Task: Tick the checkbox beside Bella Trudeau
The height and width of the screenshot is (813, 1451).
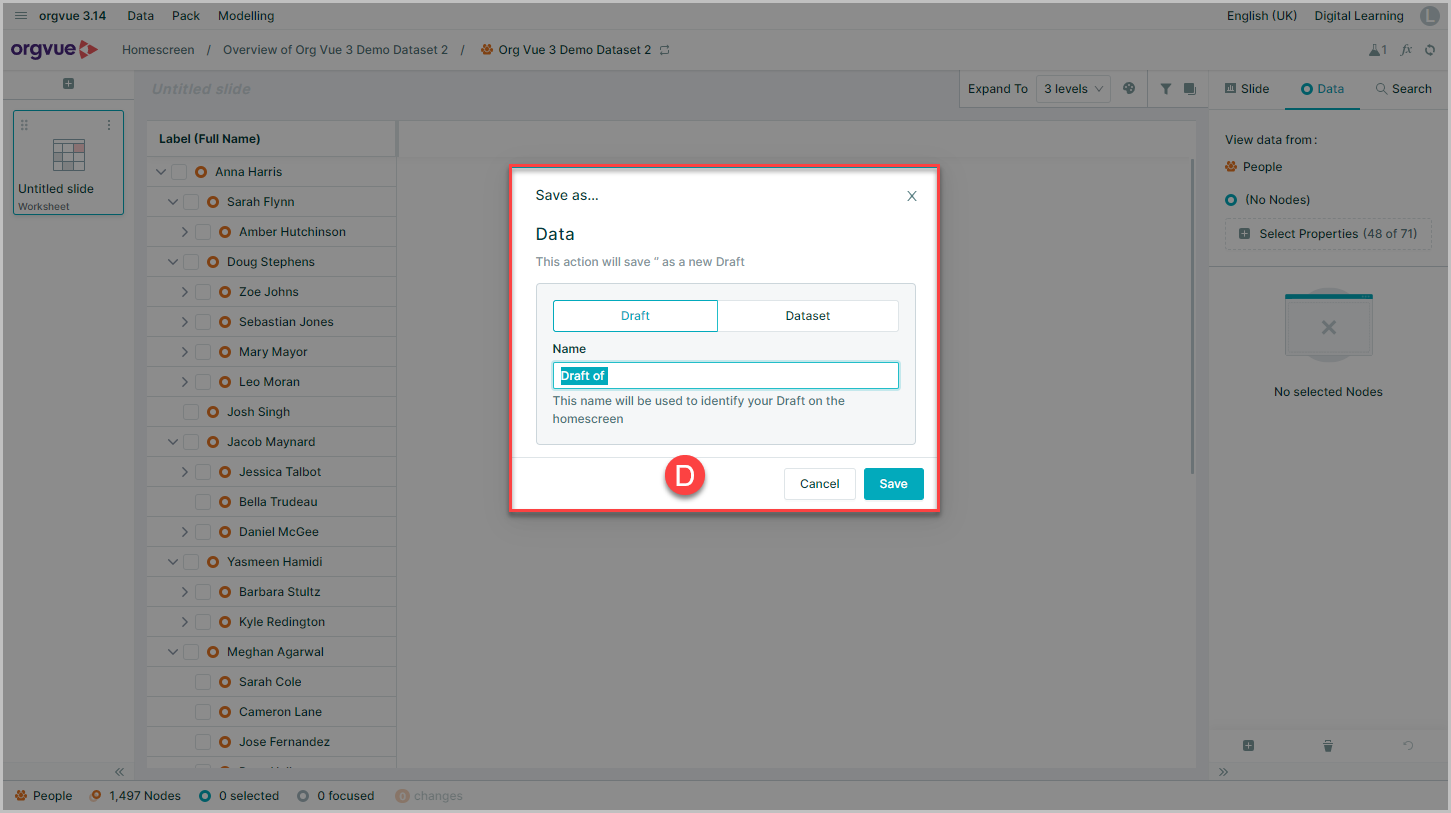Action: 203,502
